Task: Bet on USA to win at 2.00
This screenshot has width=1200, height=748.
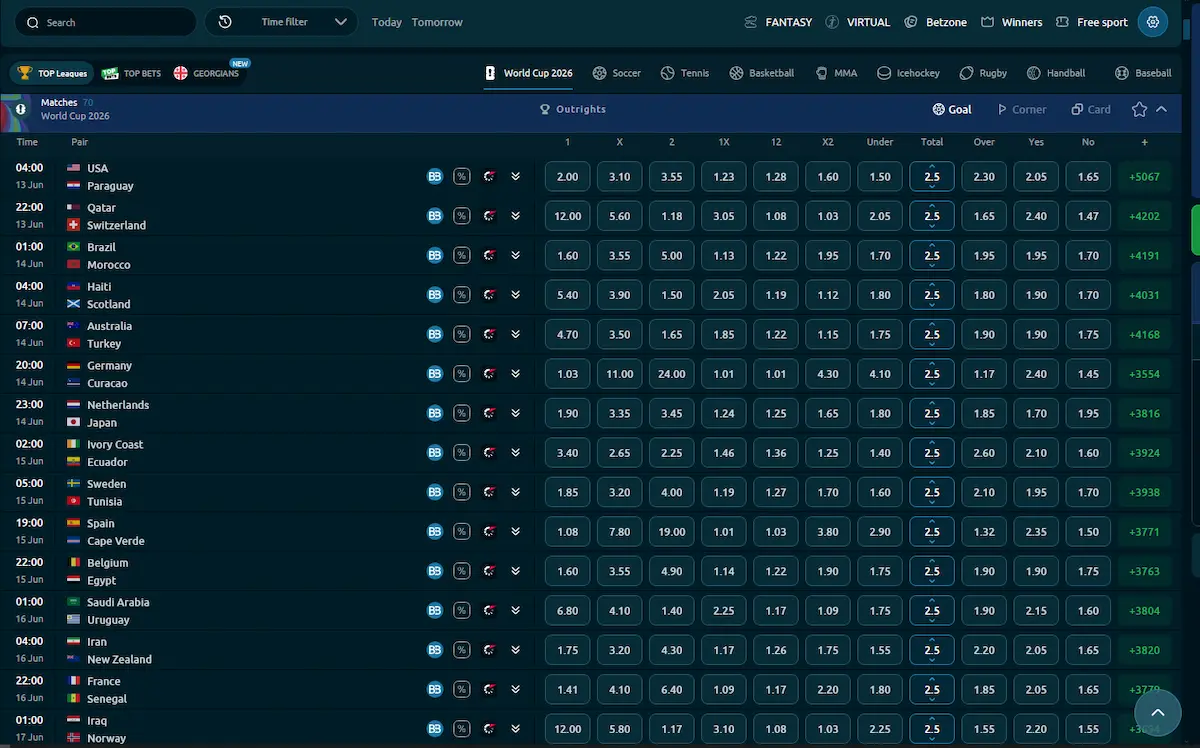Action: pyautogui.click(x=568, y=177)
